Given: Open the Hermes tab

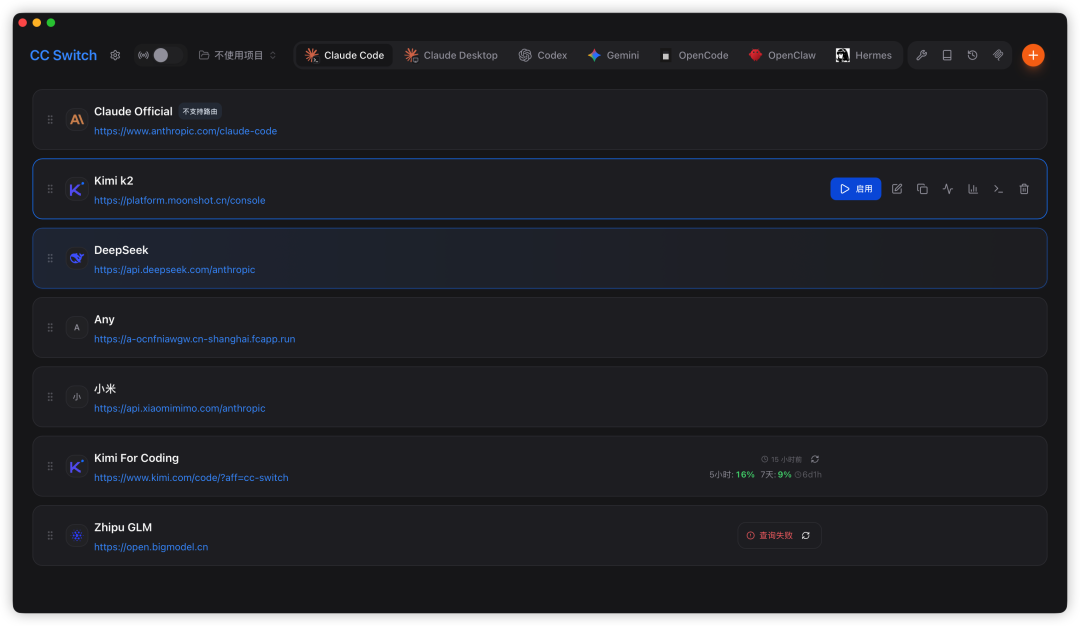Looking at the screenshot, I should 863,55.
